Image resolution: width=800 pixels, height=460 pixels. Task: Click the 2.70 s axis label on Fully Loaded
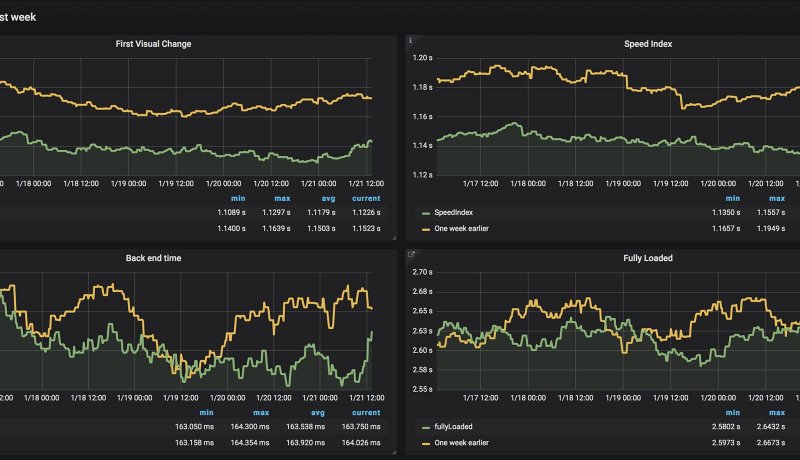(x=422, y=272)
